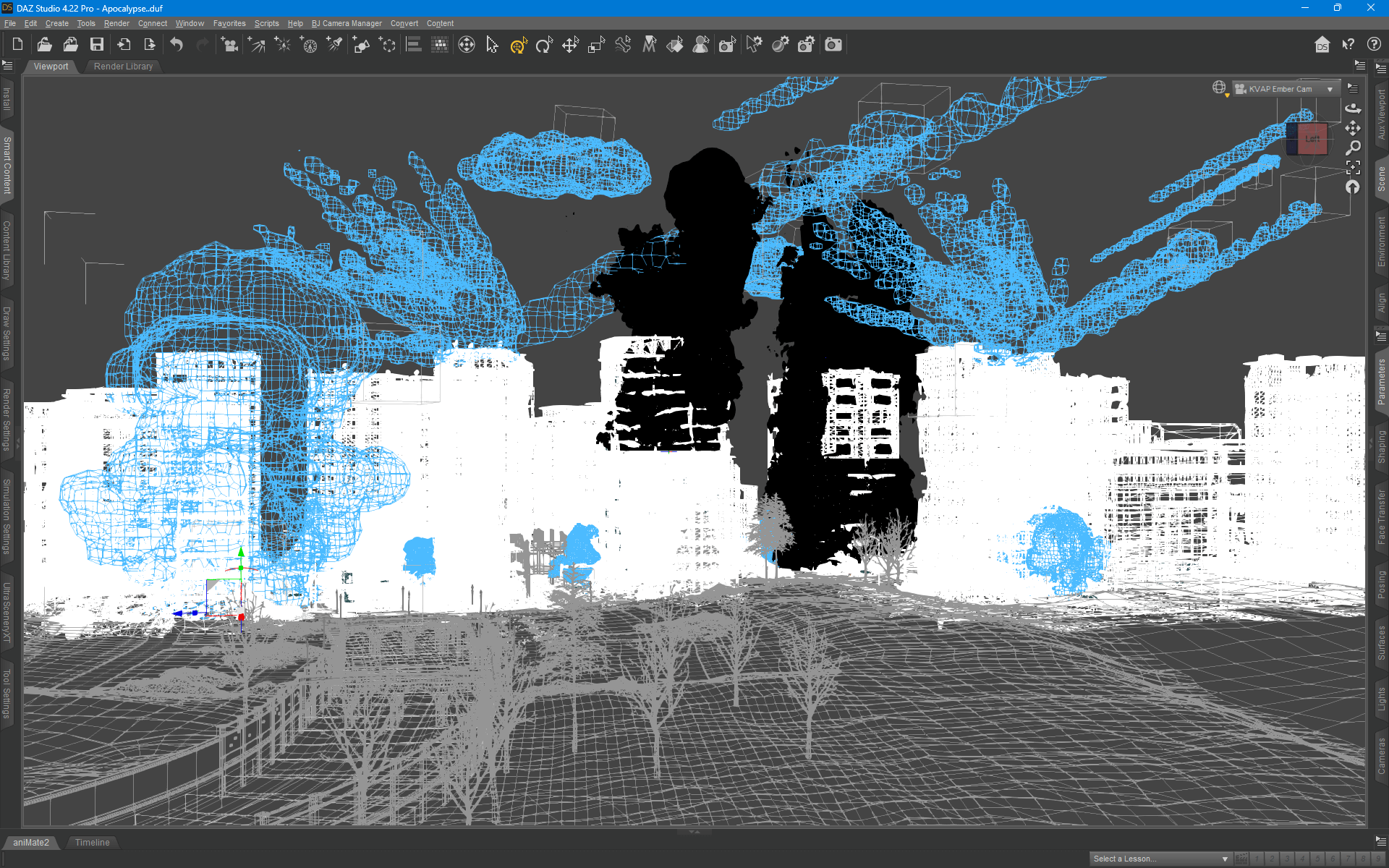
Task: Open the viewport options menu icon
Action: point(1353,88)
